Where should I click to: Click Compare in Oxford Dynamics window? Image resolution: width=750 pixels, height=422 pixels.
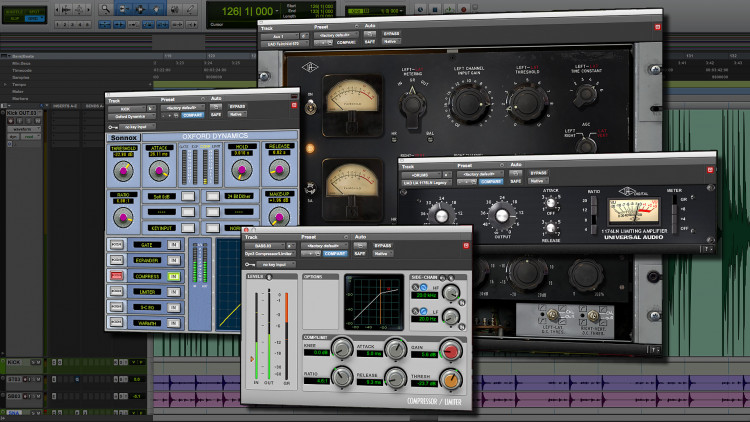[192, 115]
